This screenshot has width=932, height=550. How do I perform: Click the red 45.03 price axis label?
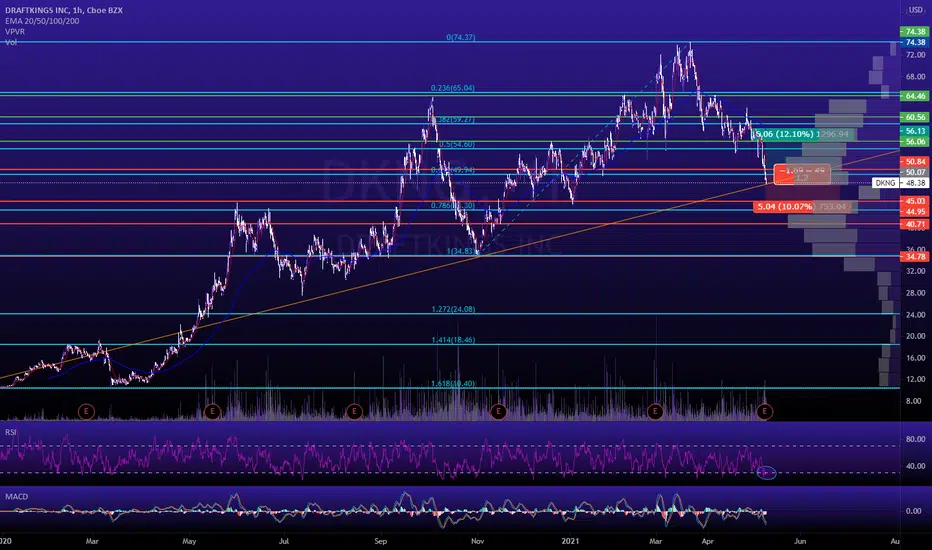(915, 201)
